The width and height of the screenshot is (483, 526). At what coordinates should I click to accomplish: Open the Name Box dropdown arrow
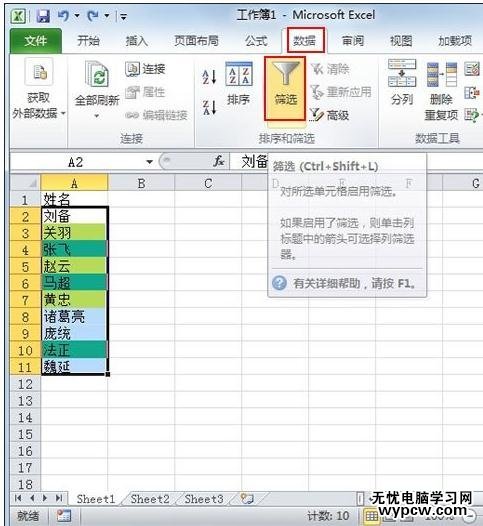point(150,162)
